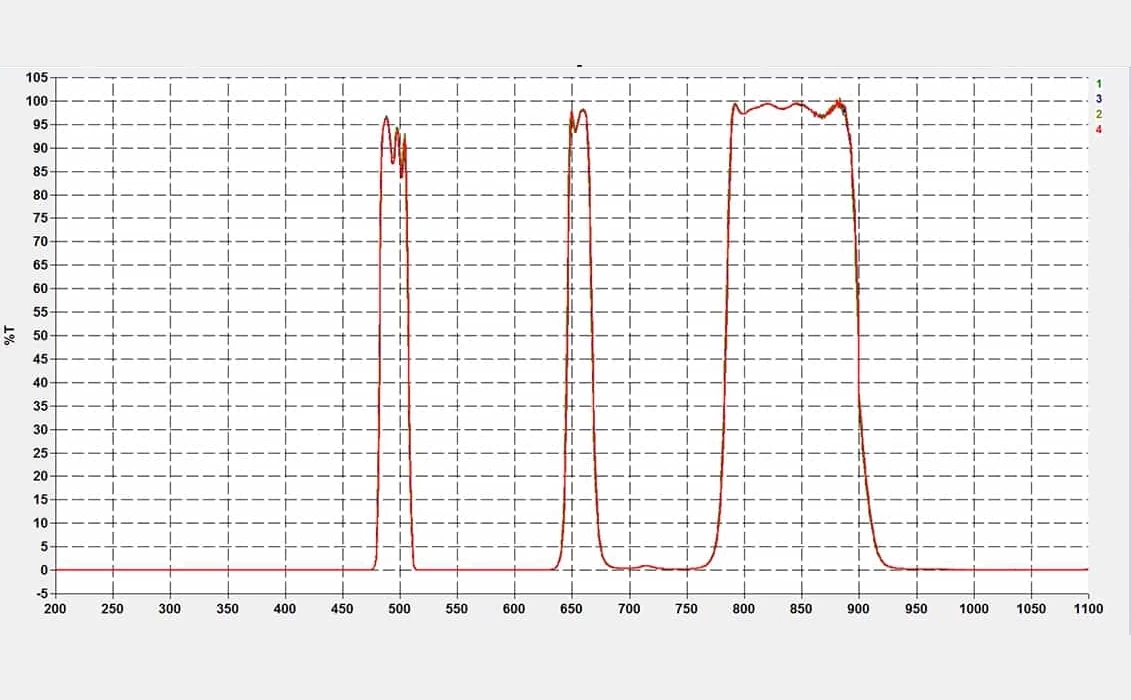
Task: Click the first peak top near 490 nm
Action: 386,117
